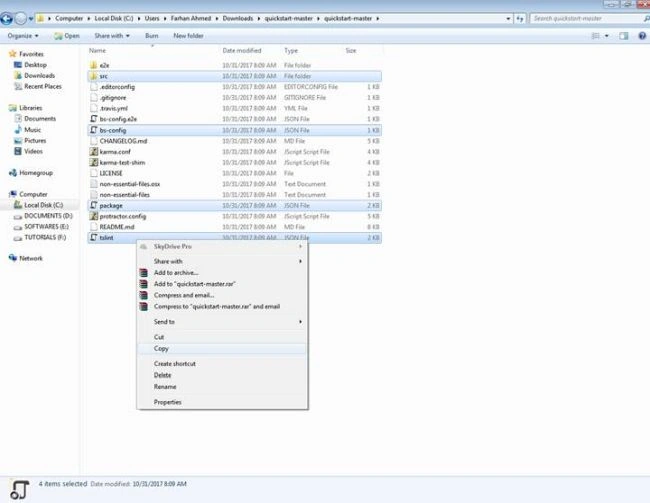Open Recent Places in the sidebar

[43, 86]
